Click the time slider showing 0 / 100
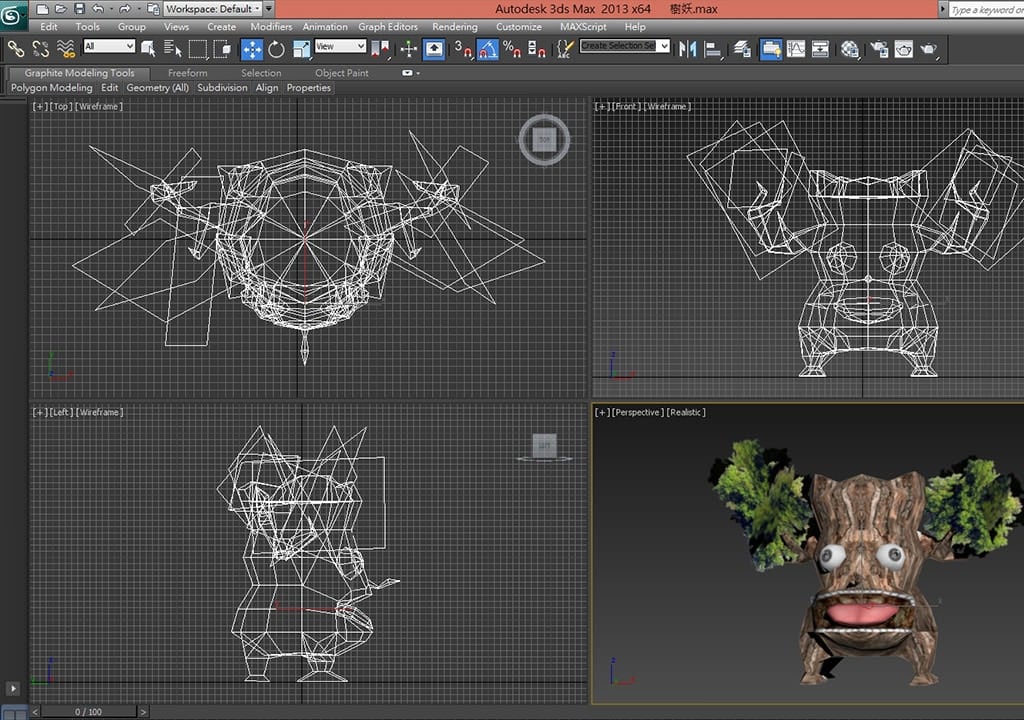Image resolution: width=1024 pixels, height=720 pixels. [x=88, y=711]
